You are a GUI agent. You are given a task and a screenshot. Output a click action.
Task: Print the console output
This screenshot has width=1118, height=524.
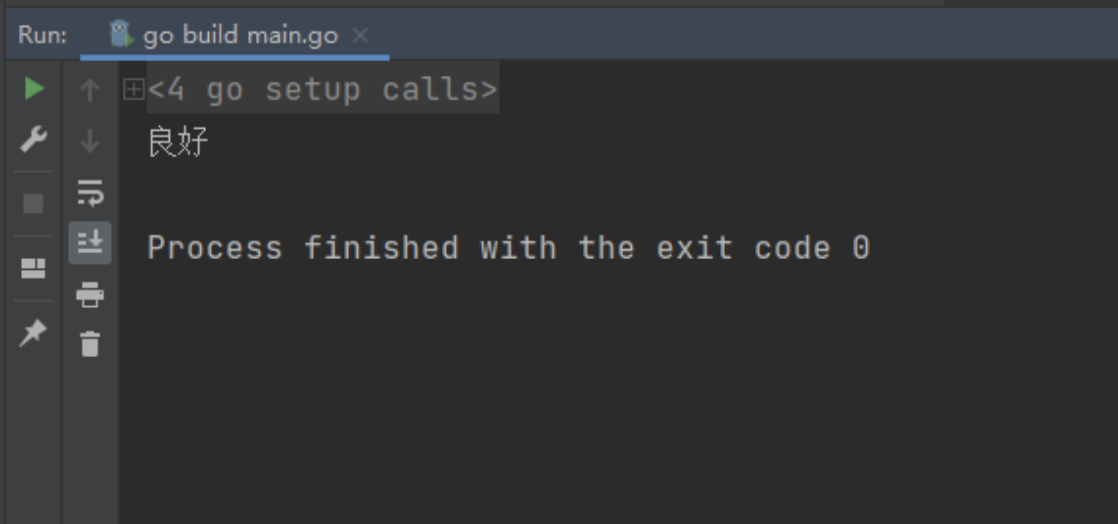90,294
